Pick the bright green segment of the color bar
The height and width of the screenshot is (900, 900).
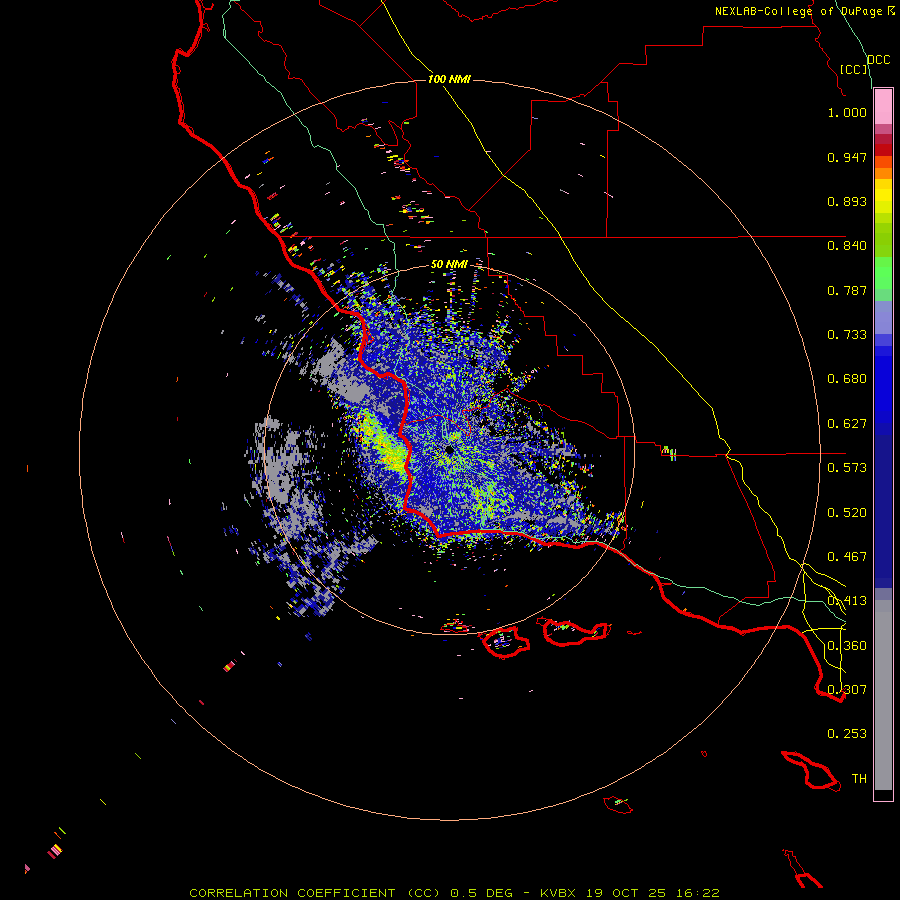click(883, 273)
